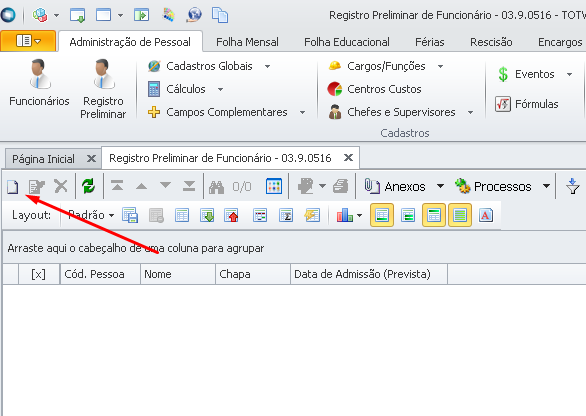Open the Eventos button
The height and width of the screenshot is (416, 586).
(x=535, y=74)
